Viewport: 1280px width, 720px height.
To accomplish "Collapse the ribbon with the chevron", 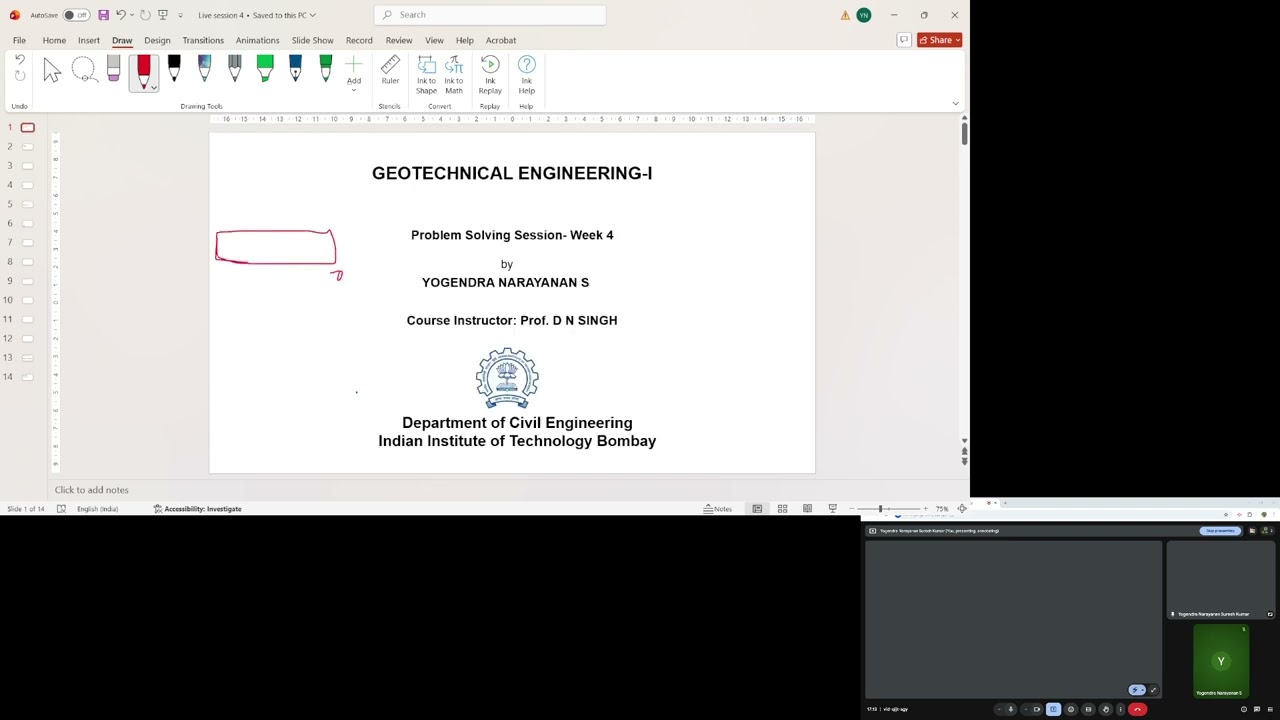I will tap(955, 103).
